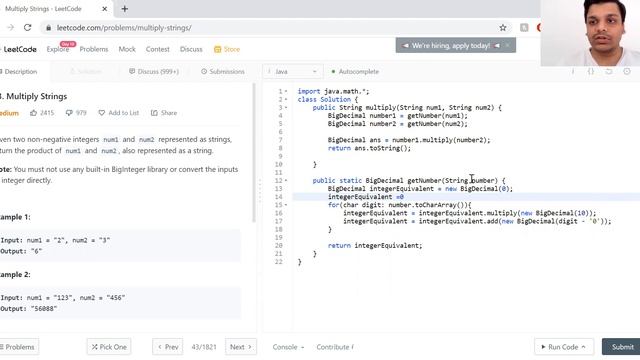Switch to the Submissions tab
Viewport: 640px width, 360px height.
click(222, 71)
